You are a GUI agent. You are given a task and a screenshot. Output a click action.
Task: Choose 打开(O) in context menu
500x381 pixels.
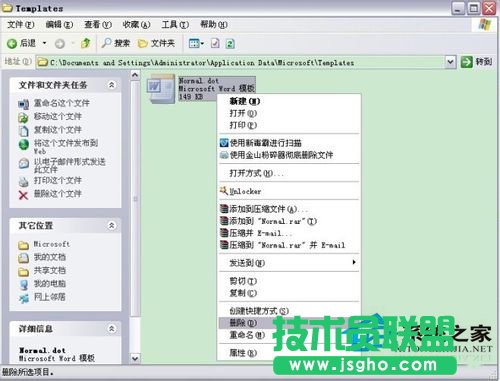289,113
